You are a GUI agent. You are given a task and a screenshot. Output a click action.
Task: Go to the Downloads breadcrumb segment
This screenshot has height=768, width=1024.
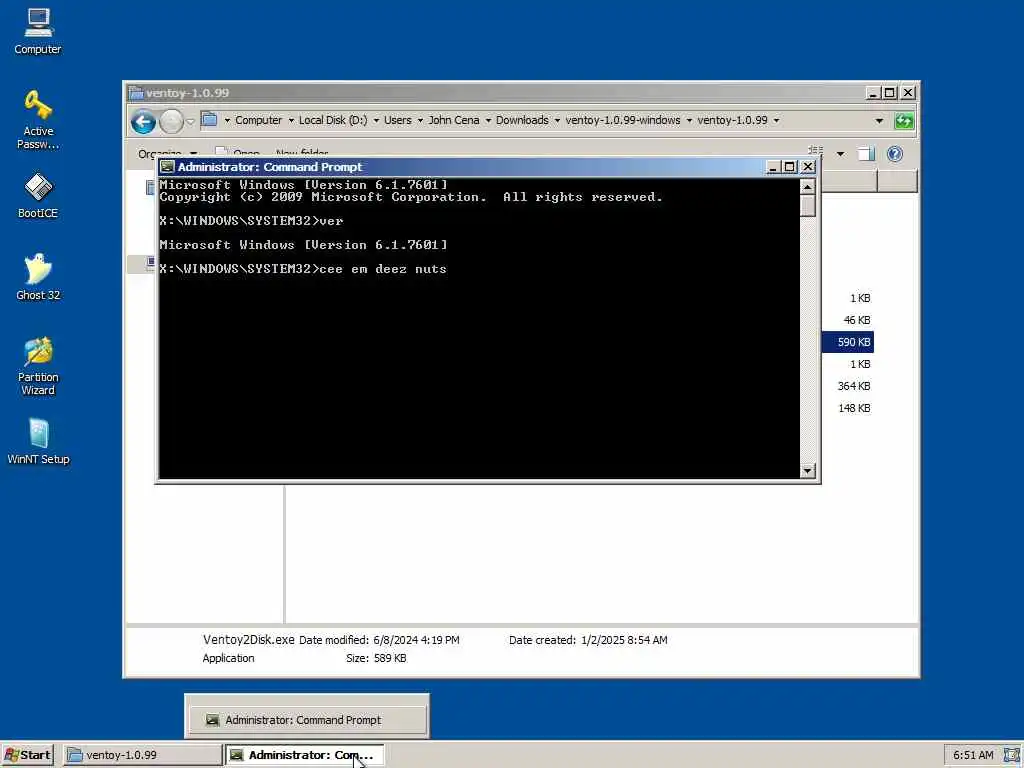click(522, 120)
